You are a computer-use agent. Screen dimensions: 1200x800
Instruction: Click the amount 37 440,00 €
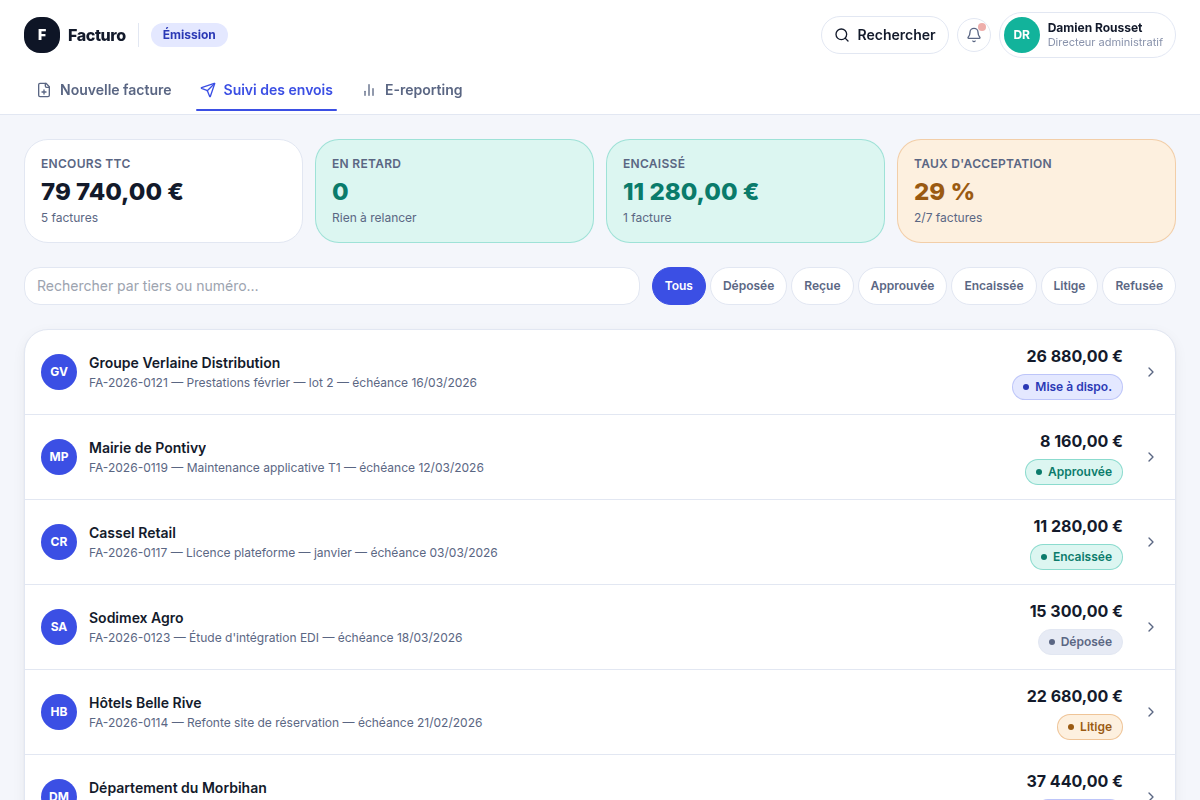click(x=1075, y=781)
